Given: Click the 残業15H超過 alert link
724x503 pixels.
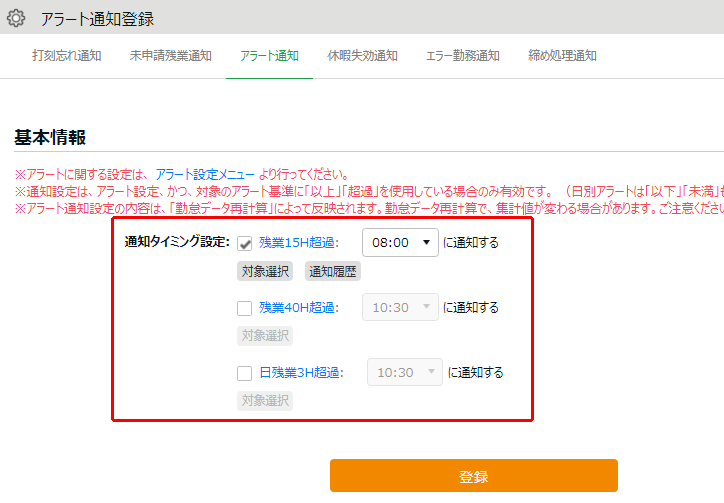Looking at the screenshot, I should [298, 243].
